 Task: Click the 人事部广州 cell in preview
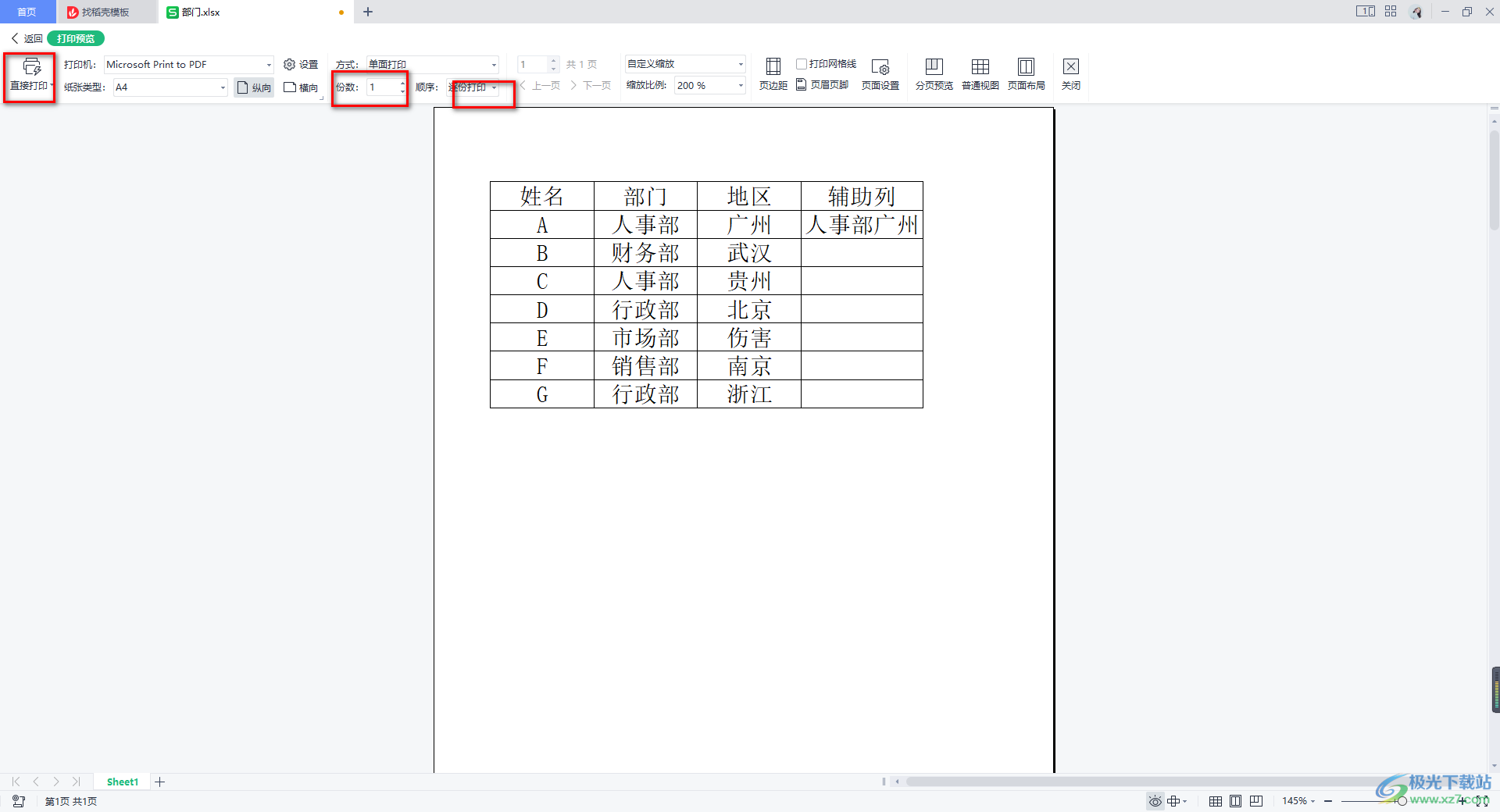(862, 225)
